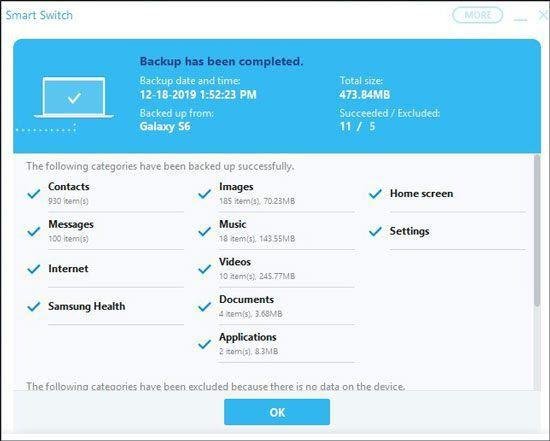Viewport: 550px width, 441px height.
Task: Click the vertical scrollbar thumb
Action: (x=537, y=230)
